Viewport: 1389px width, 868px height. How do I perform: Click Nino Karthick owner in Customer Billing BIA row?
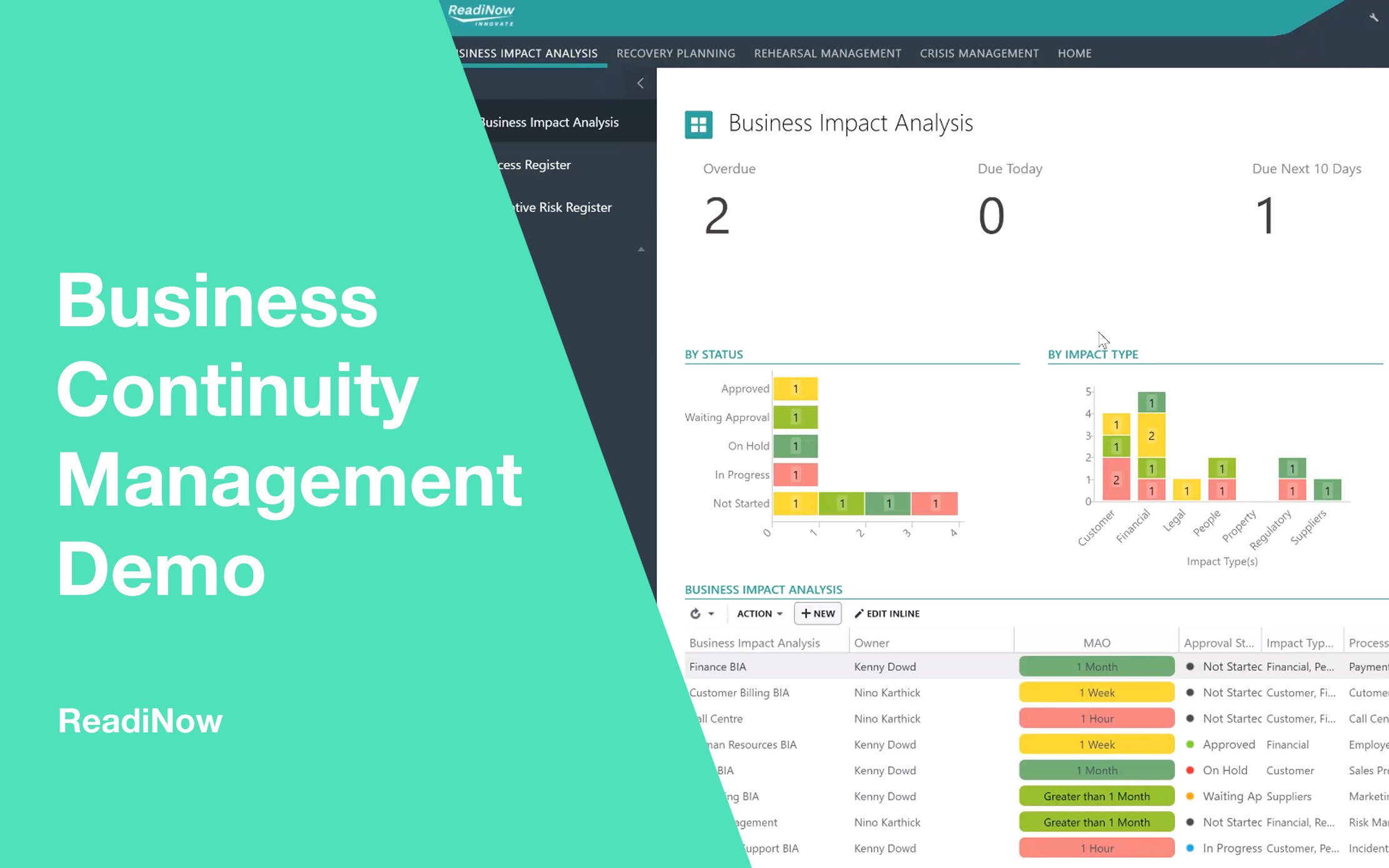887,693
